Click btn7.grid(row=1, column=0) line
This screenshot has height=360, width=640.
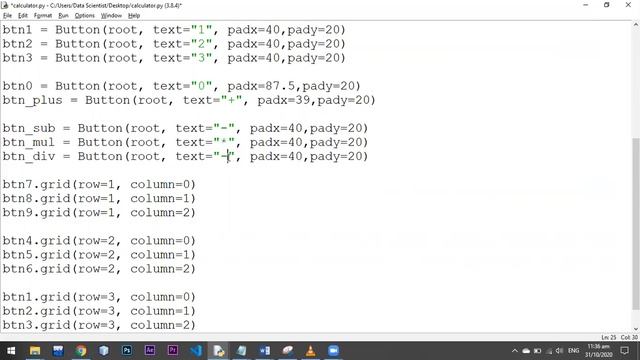pos(99,184)
